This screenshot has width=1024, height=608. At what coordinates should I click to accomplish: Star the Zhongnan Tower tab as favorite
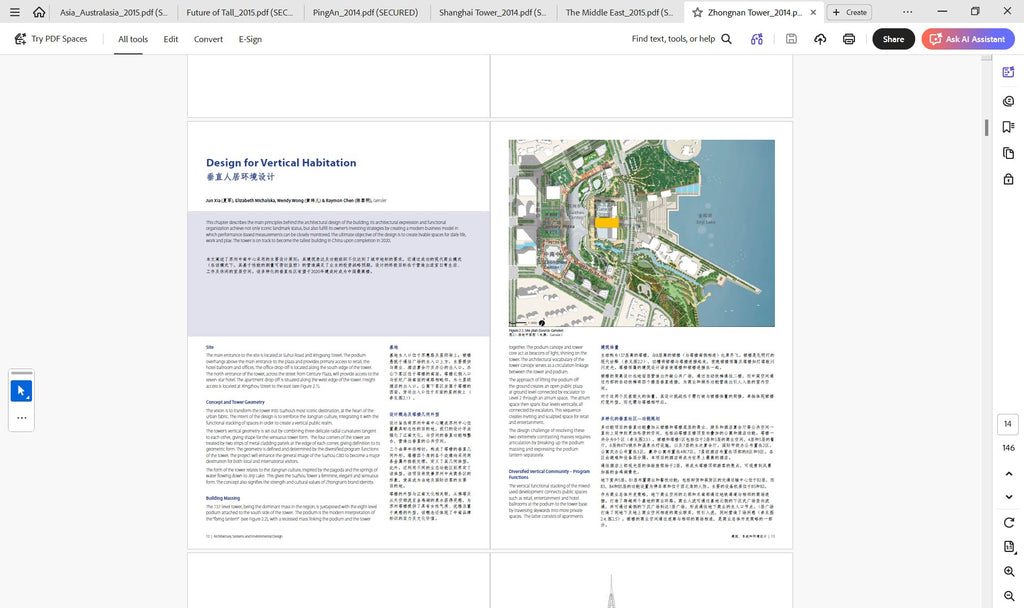pos(697,12)
